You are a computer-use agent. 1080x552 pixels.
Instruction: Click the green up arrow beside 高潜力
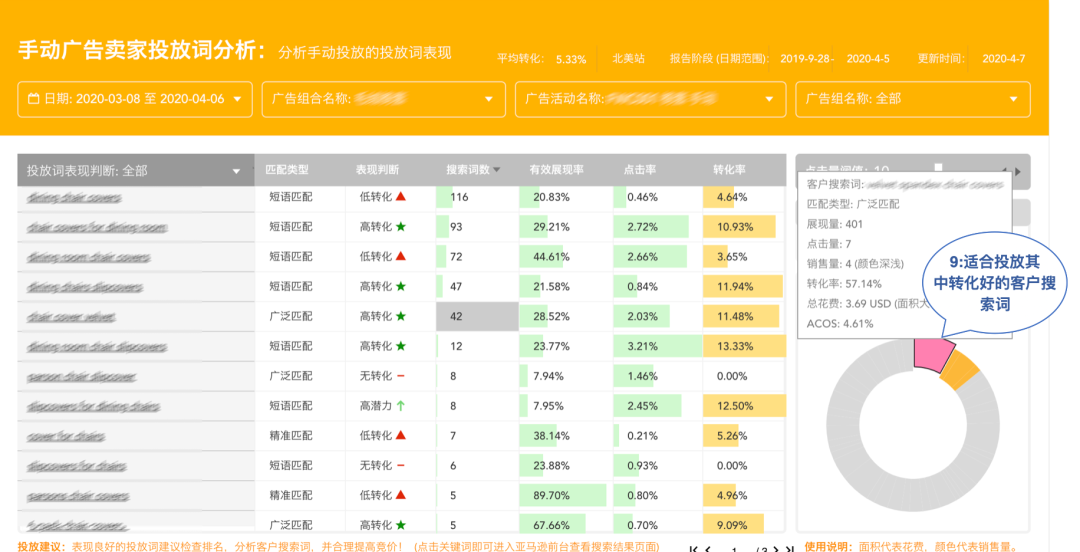401,405
